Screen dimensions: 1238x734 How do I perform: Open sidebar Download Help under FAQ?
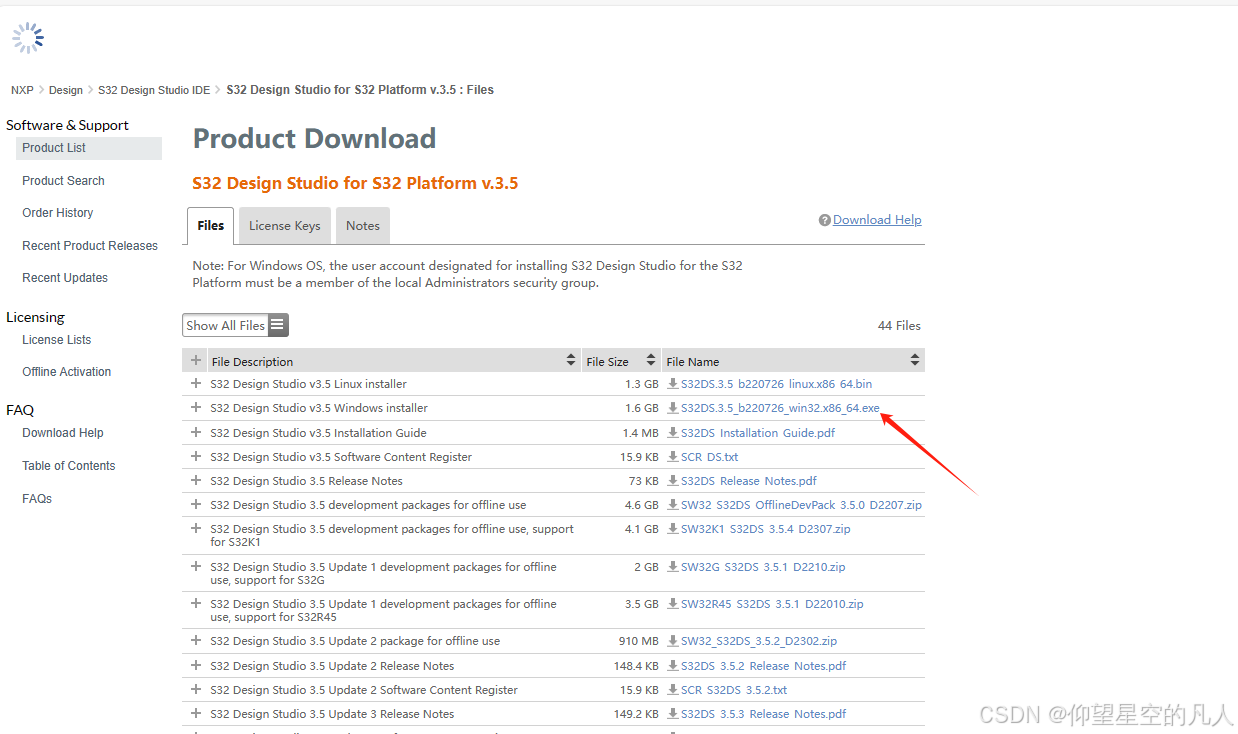63,433
